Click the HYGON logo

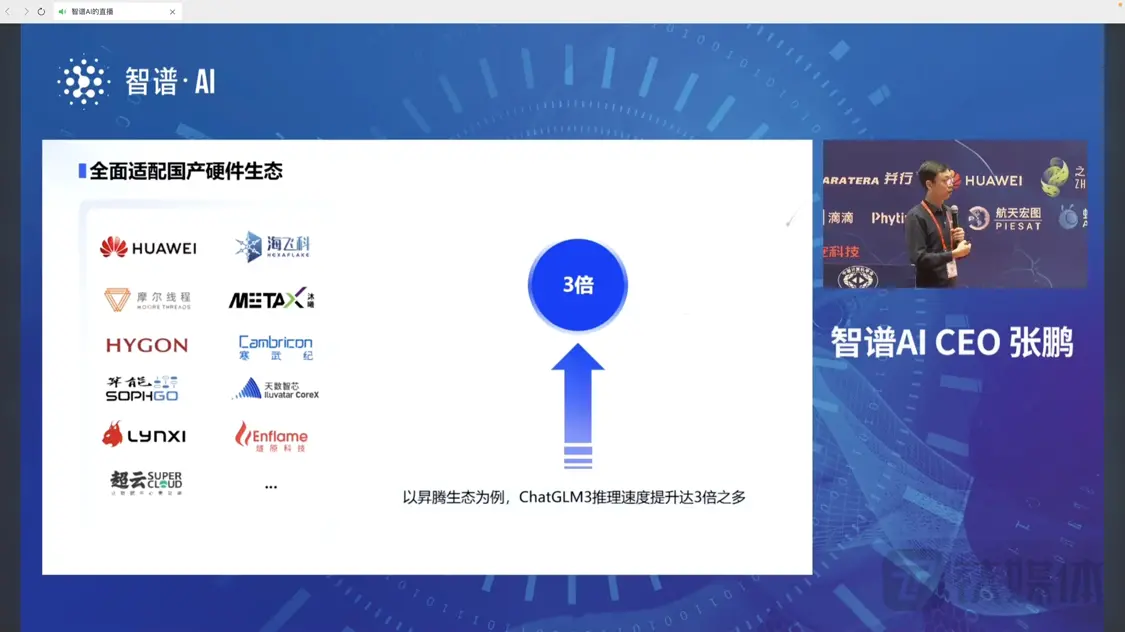pyautogui.click(x=147, y=345)
